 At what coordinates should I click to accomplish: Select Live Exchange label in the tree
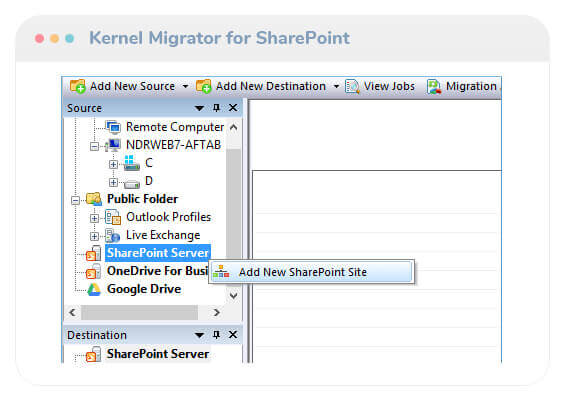[x=163, y=235]
